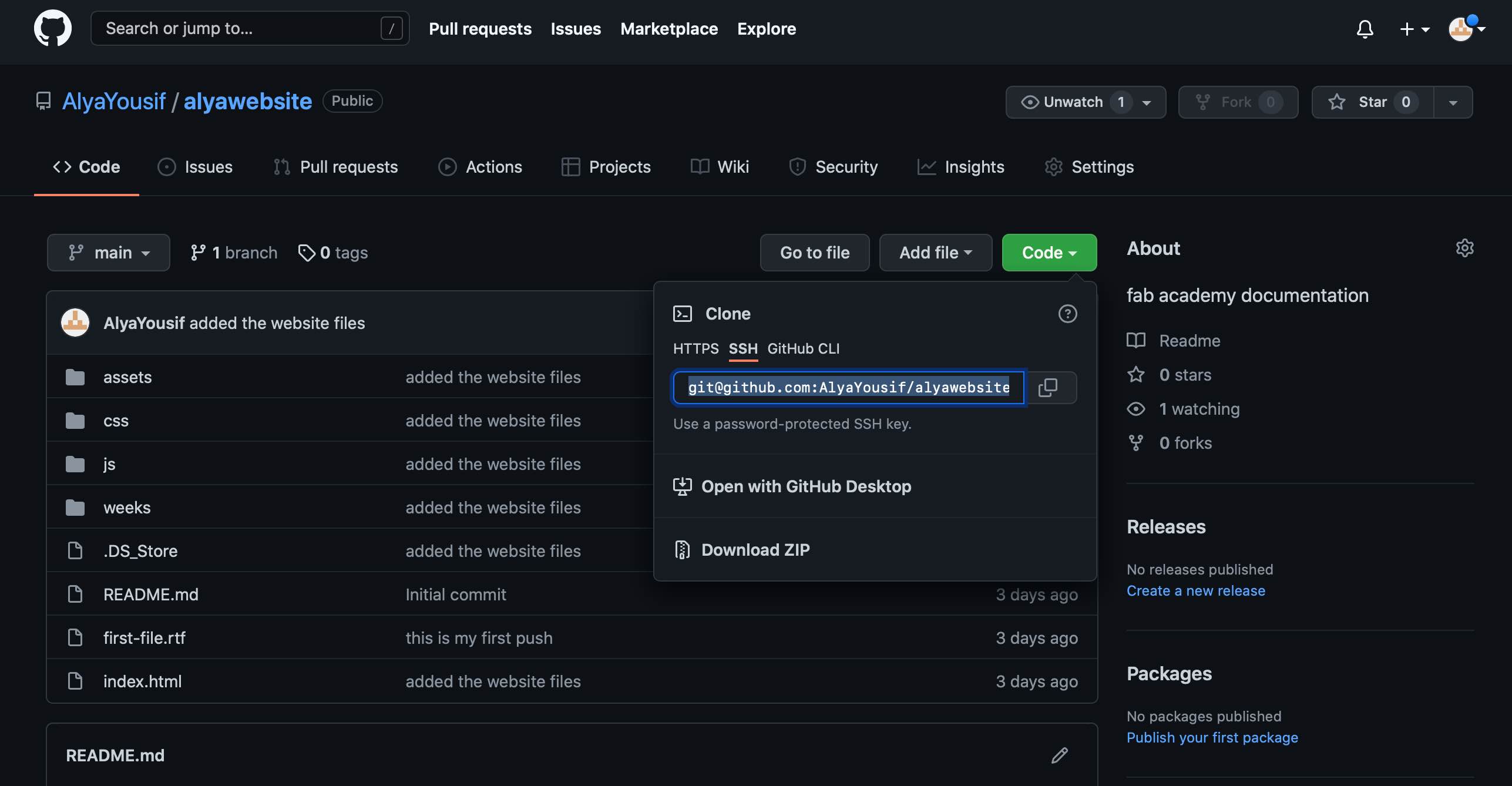Switch to the Code tab
1512x786 pixels.
click(86, 167)
